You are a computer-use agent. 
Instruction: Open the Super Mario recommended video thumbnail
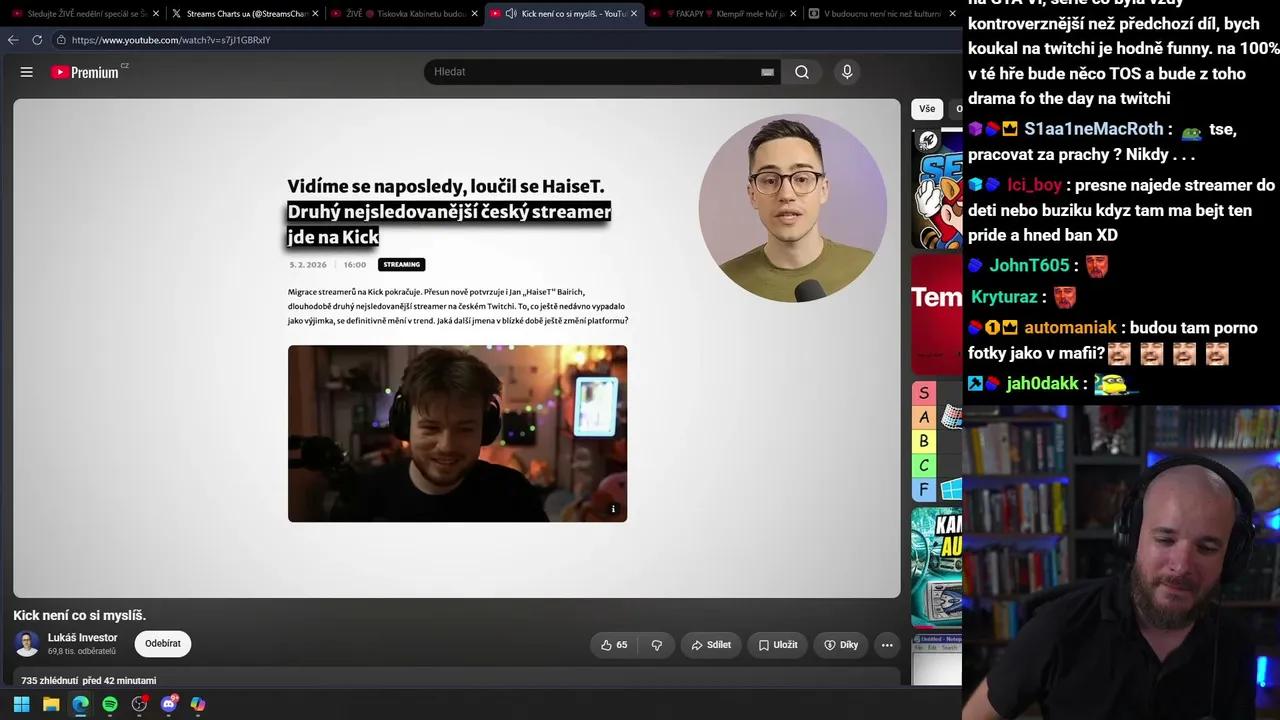click(x=937, y=189)
